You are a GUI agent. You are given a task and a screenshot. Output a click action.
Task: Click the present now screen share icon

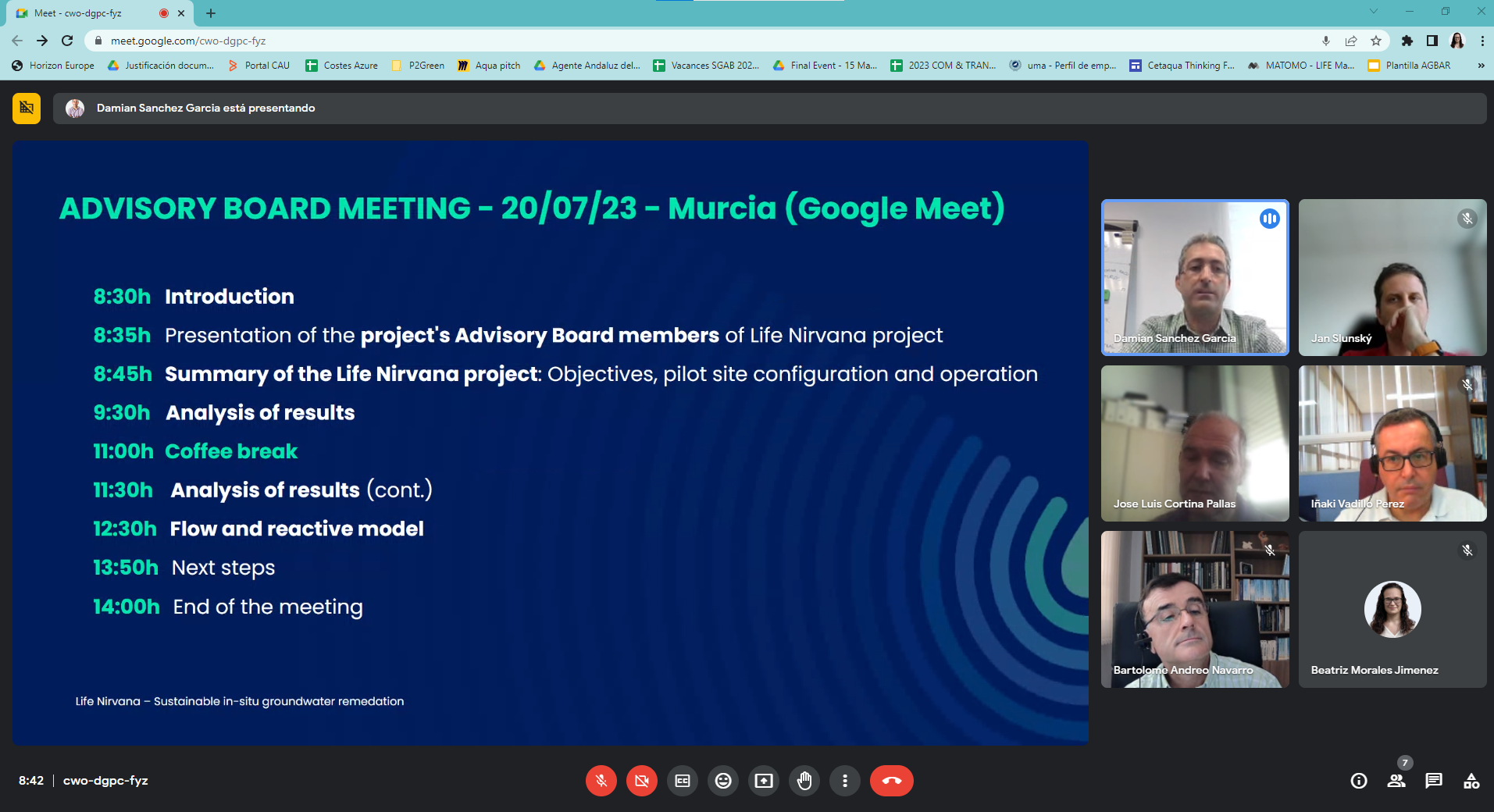(764, 781)
